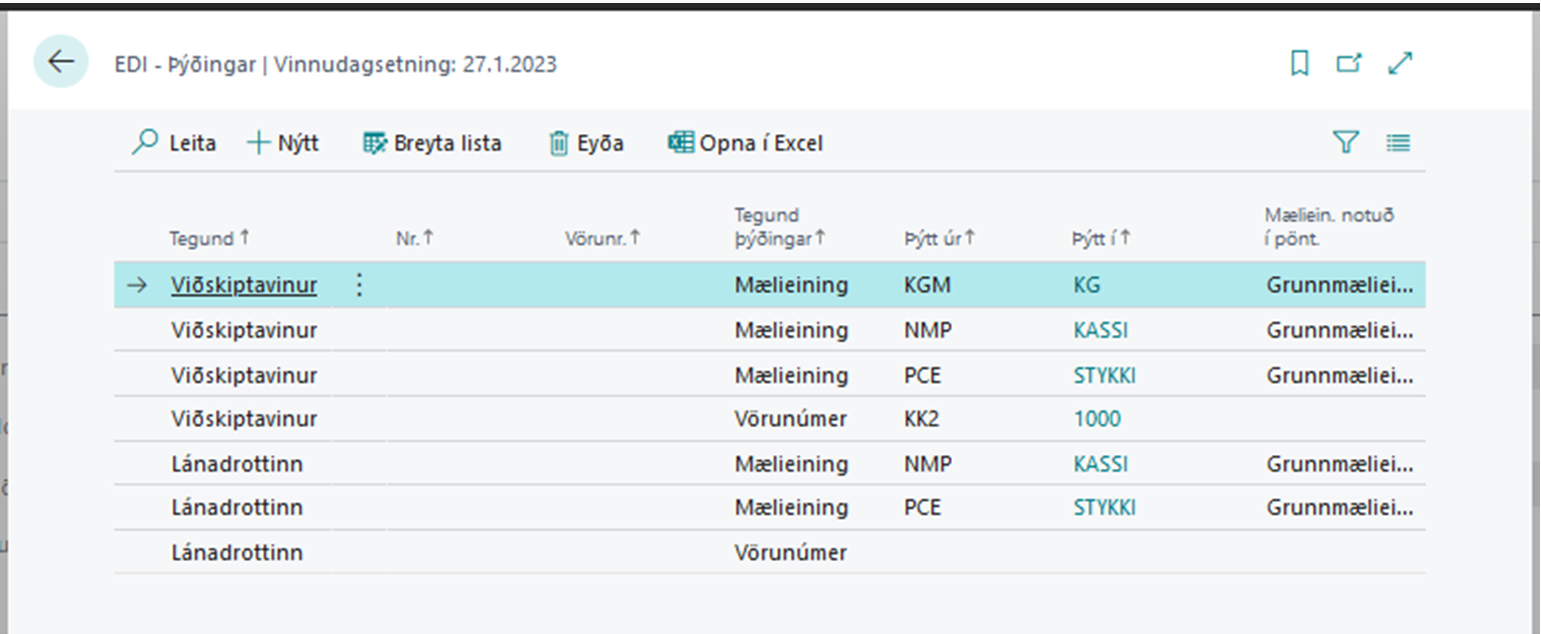This screenshot has width=1541, height=634.
Task: Click Eyða to delete the row
Action: (586, 143)
